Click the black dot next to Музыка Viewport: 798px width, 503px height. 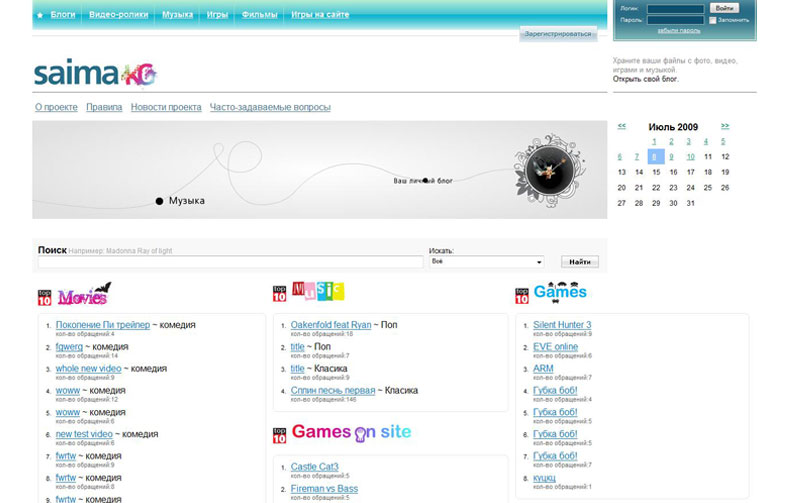click(x=159, y=201)
